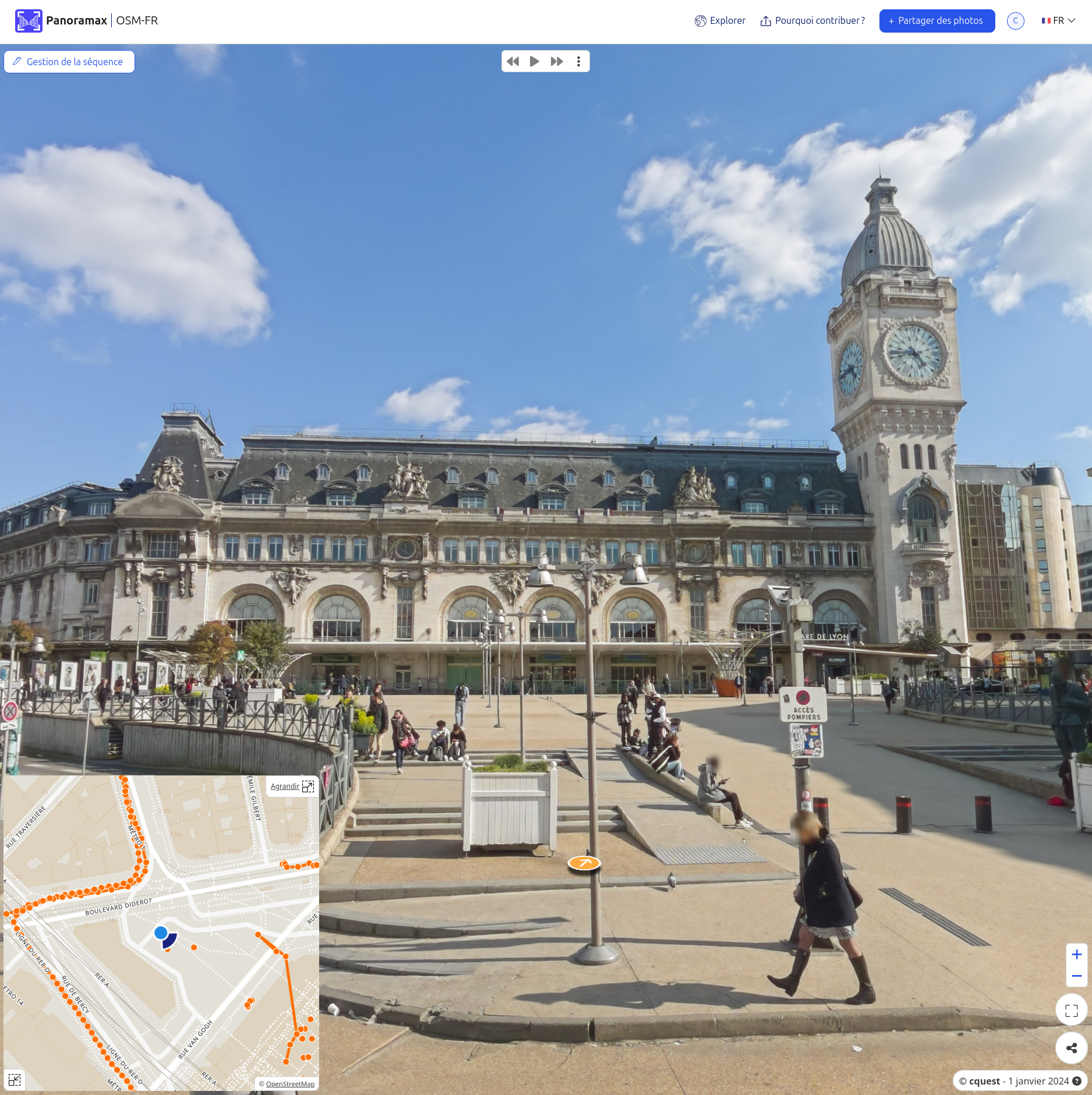Skip to next picture in sequence
The width and height of the screenshot is (1092, 1095).
[557, 61]
